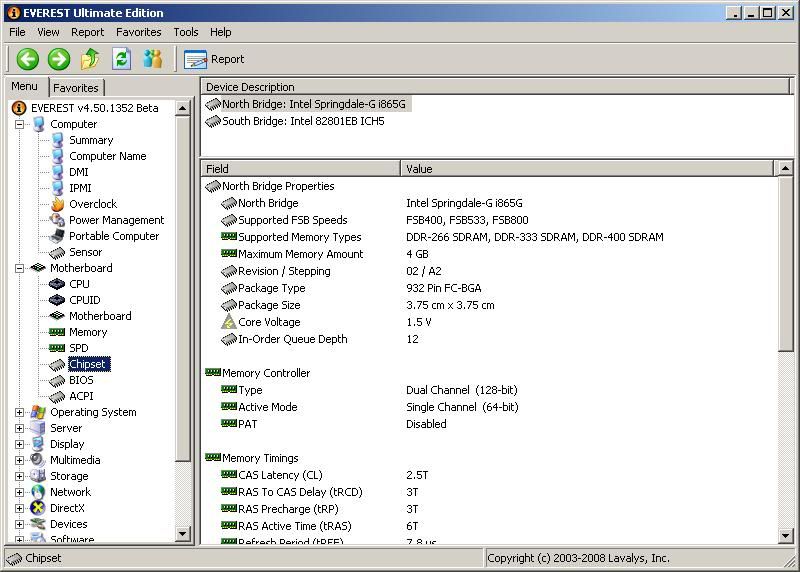Expand the Devices tree node

(19, 524)
